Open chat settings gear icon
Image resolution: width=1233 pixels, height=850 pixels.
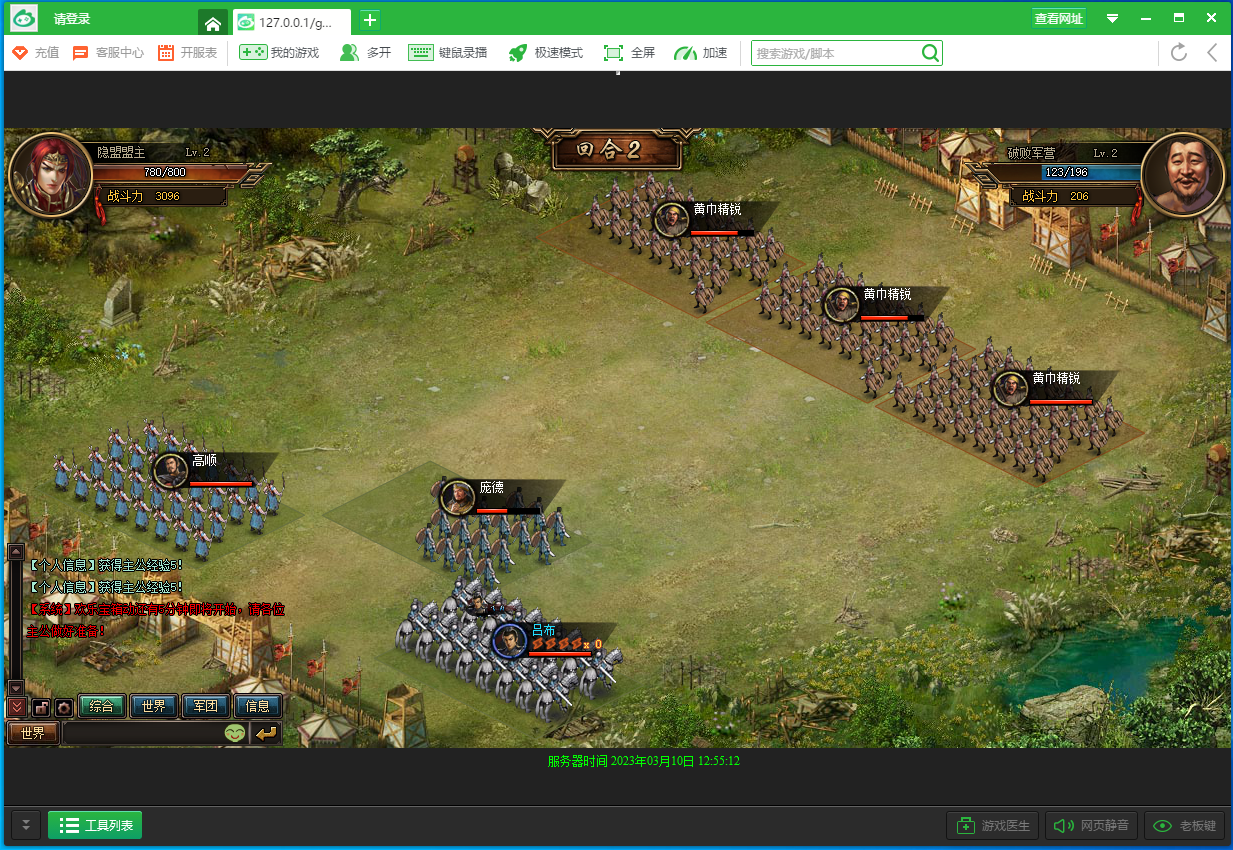[64, 707]
